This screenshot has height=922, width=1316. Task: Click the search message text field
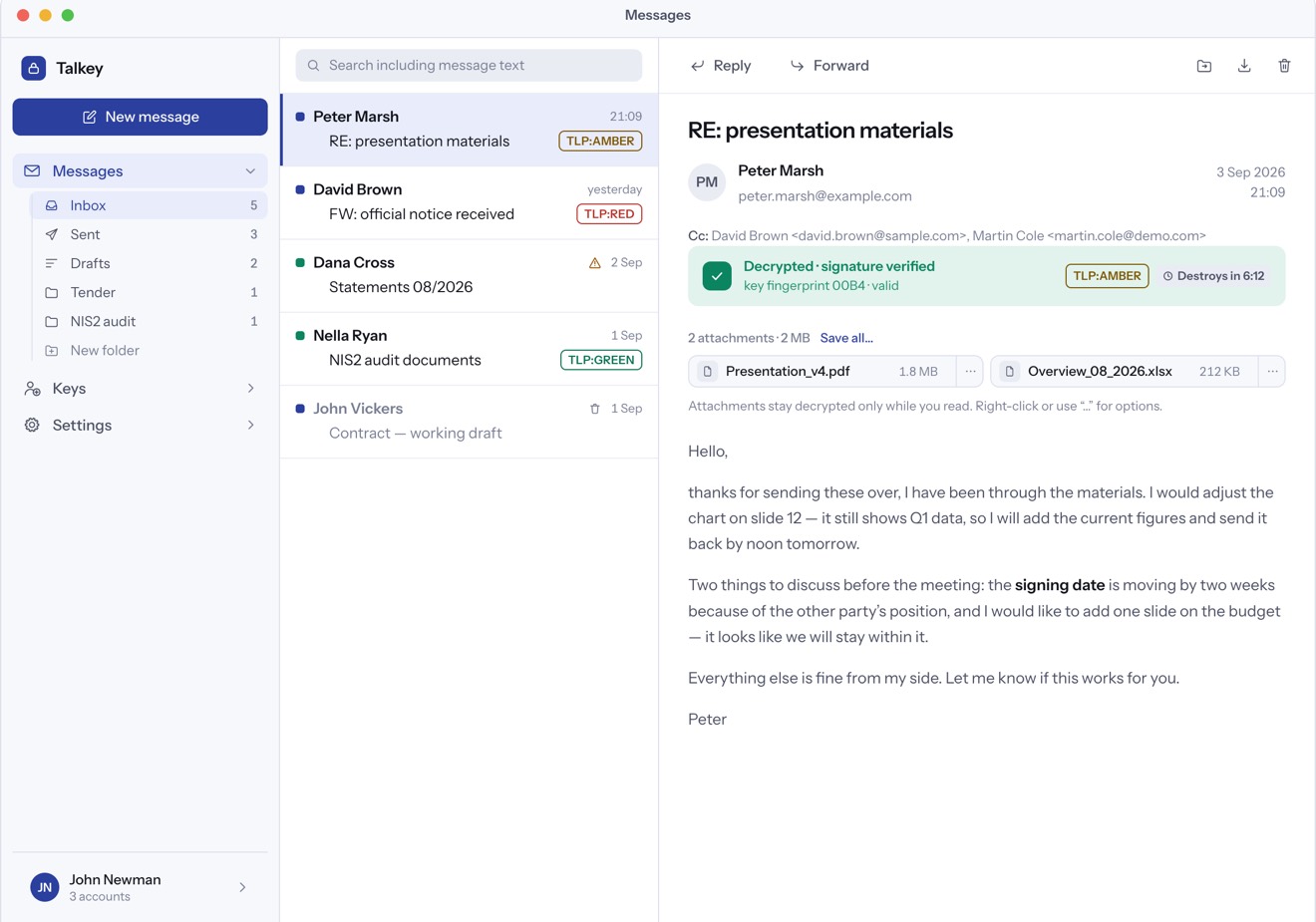(469, 66)
